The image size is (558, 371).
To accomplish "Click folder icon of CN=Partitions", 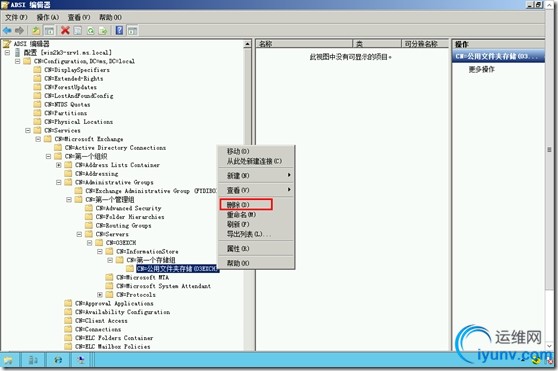I will (x=37, y=113).
